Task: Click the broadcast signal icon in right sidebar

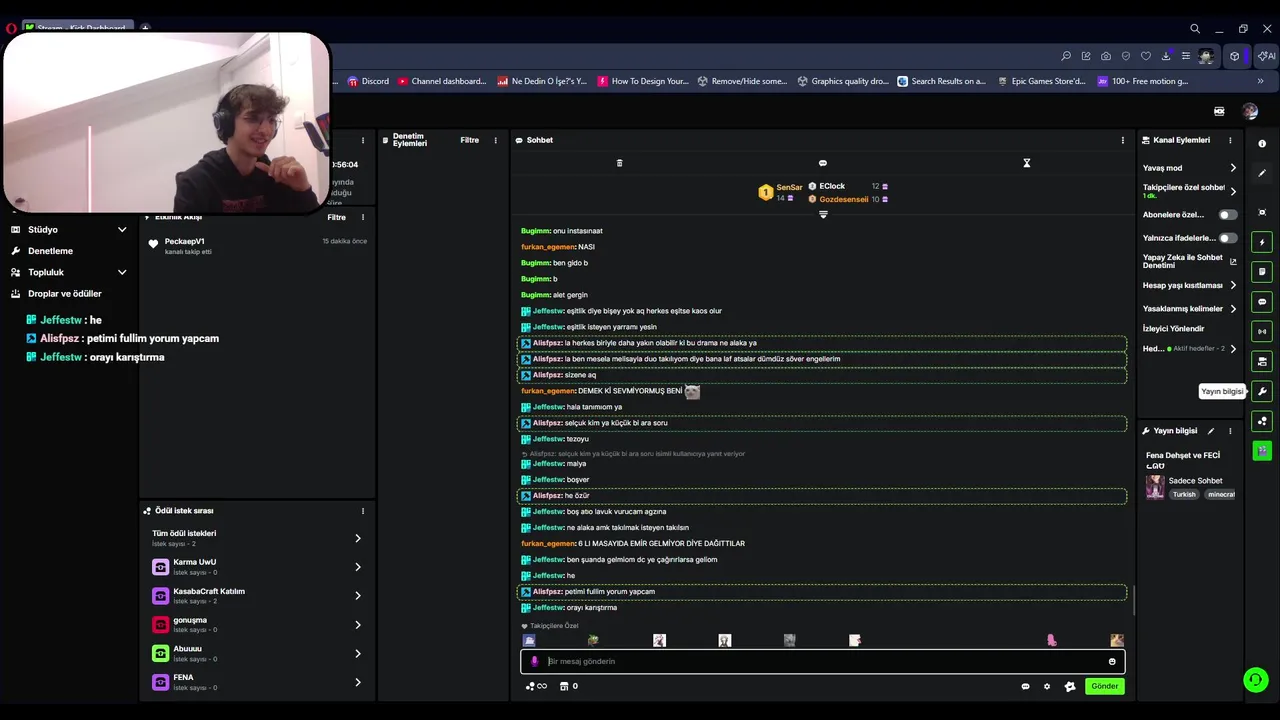Action: point(1262,331)
